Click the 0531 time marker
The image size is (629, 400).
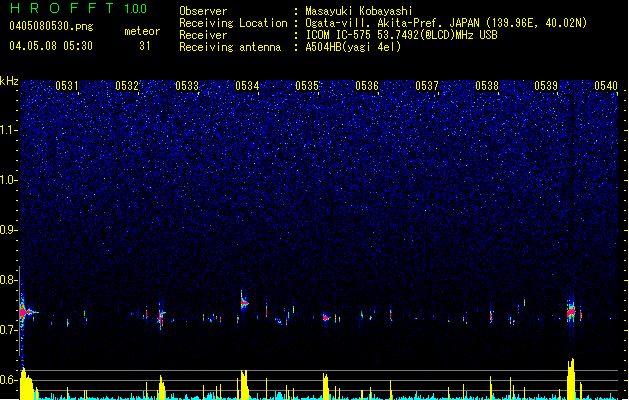tap(67, 86)
